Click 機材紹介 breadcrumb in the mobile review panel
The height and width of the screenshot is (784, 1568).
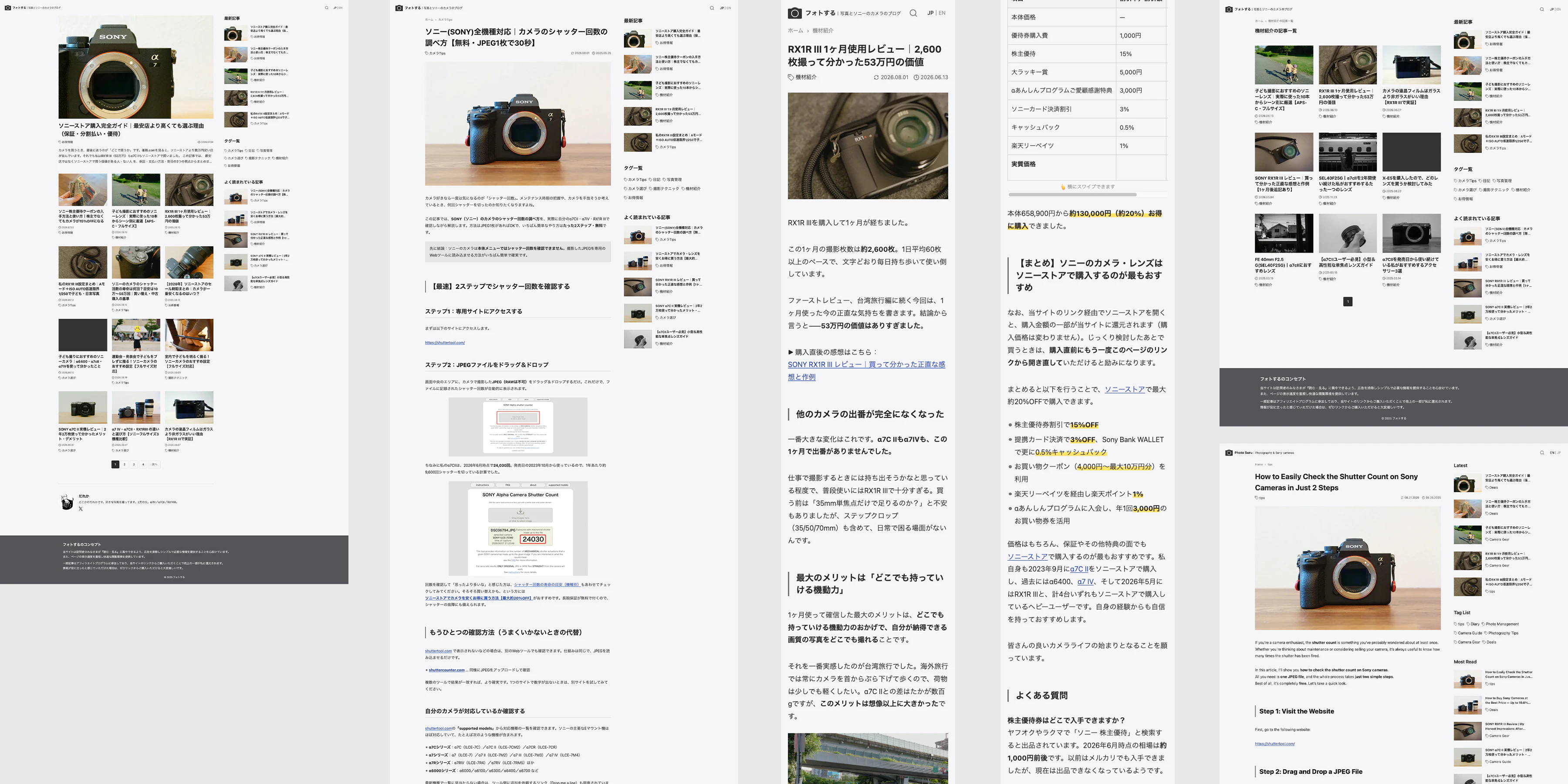coord(822,30)
